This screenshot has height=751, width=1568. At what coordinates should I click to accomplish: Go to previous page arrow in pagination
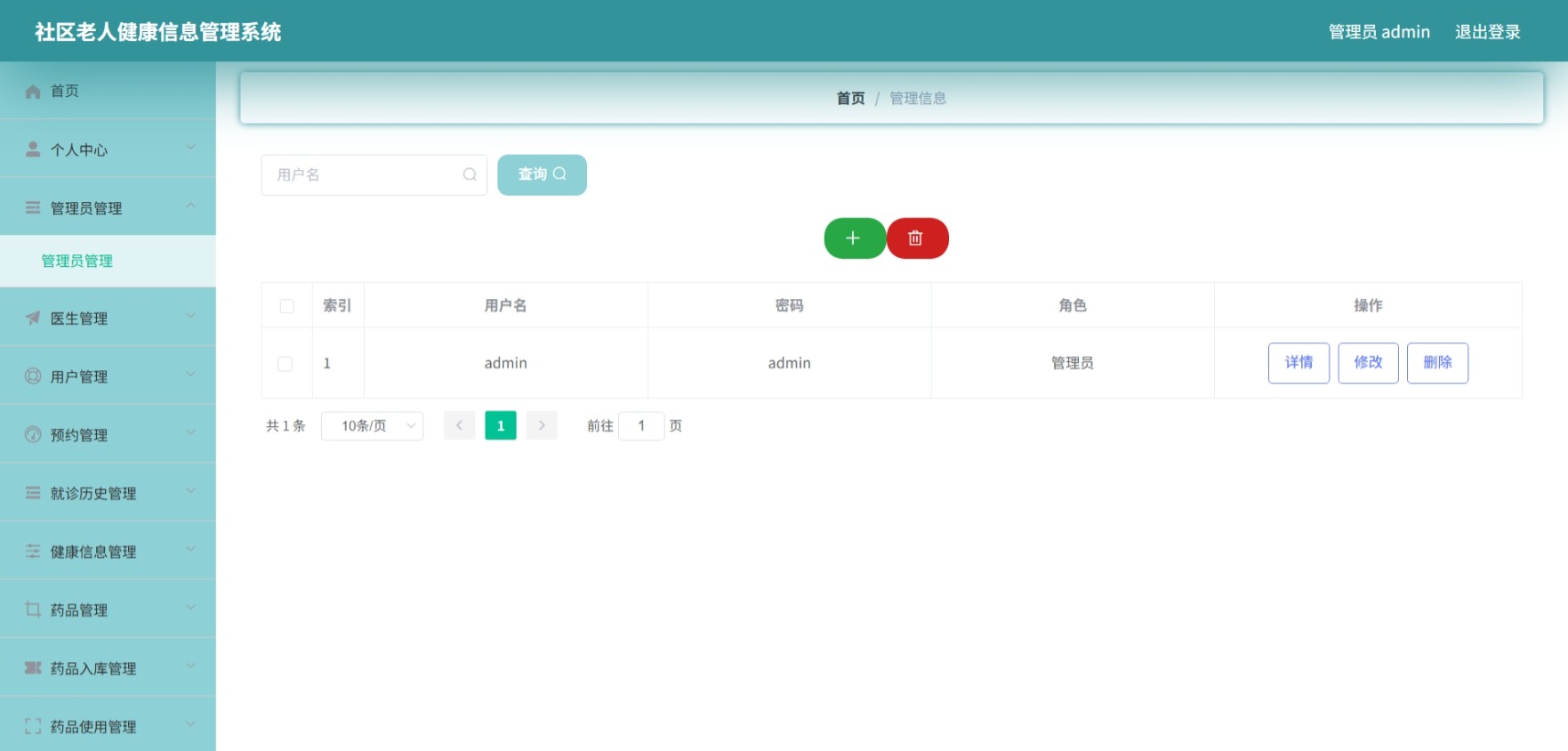tap(459, 425)
